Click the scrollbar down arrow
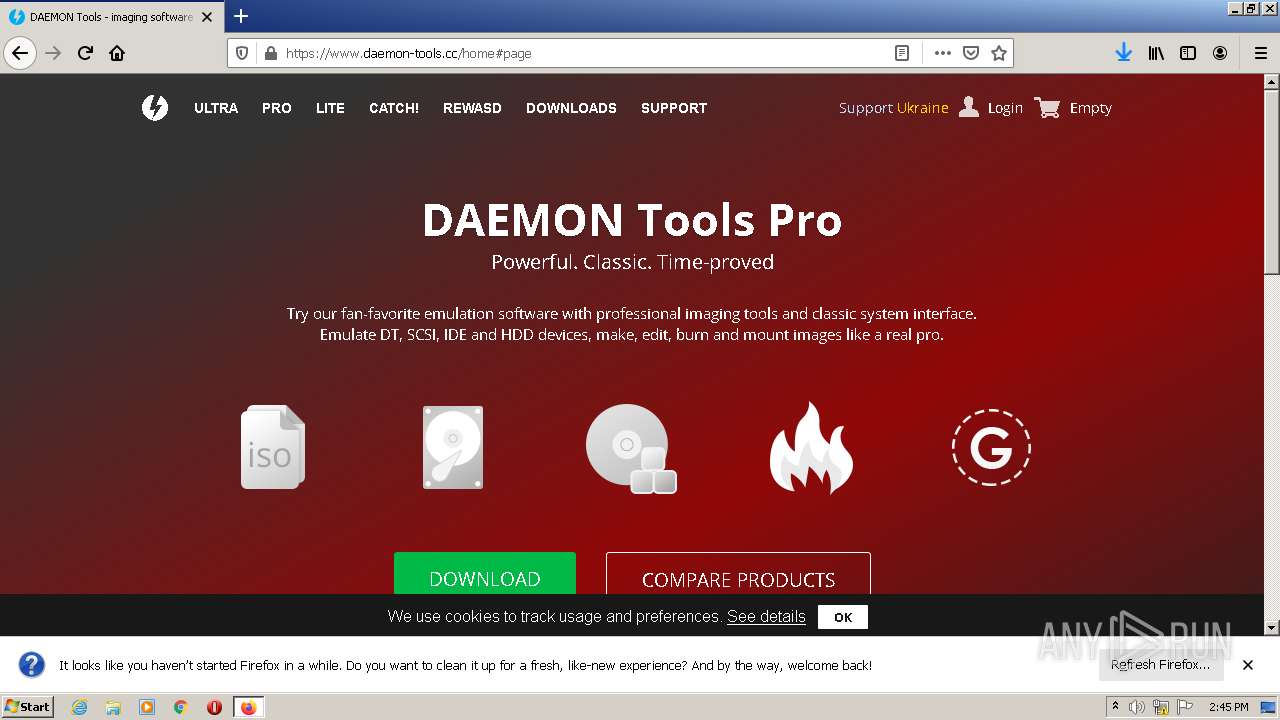The width and height of the screenshot is (1280, 720). (1271, 627)
